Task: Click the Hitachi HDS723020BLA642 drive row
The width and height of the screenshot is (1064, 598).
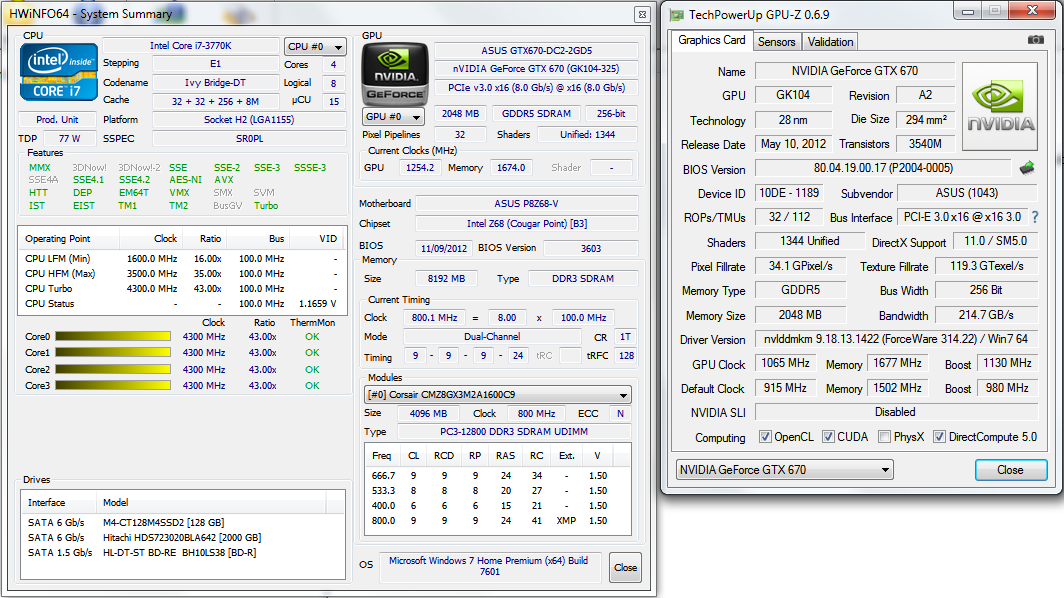Action: click(x=182, y=538)
